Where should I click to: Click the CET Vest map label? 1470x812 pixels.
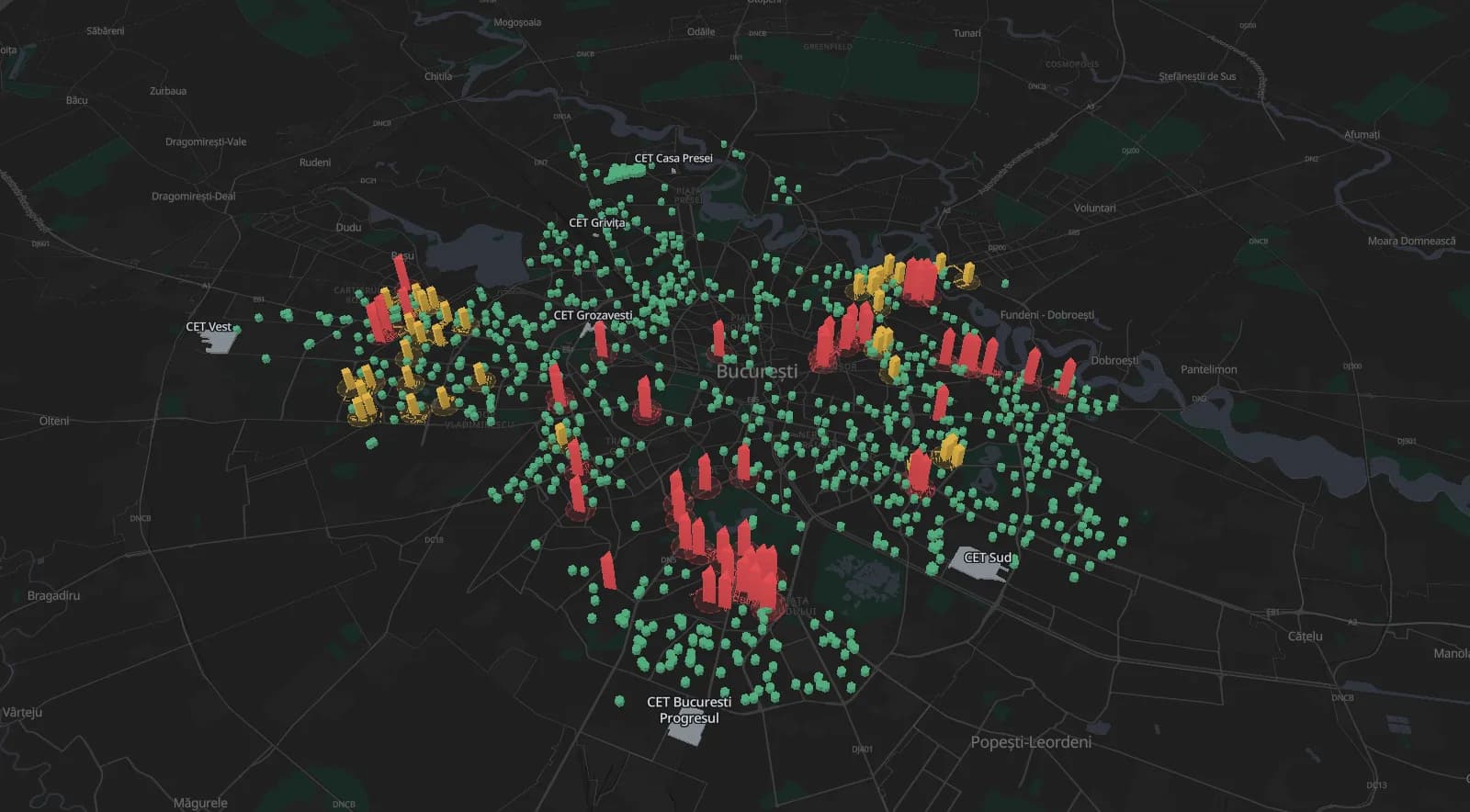click(x=209, y=326)
